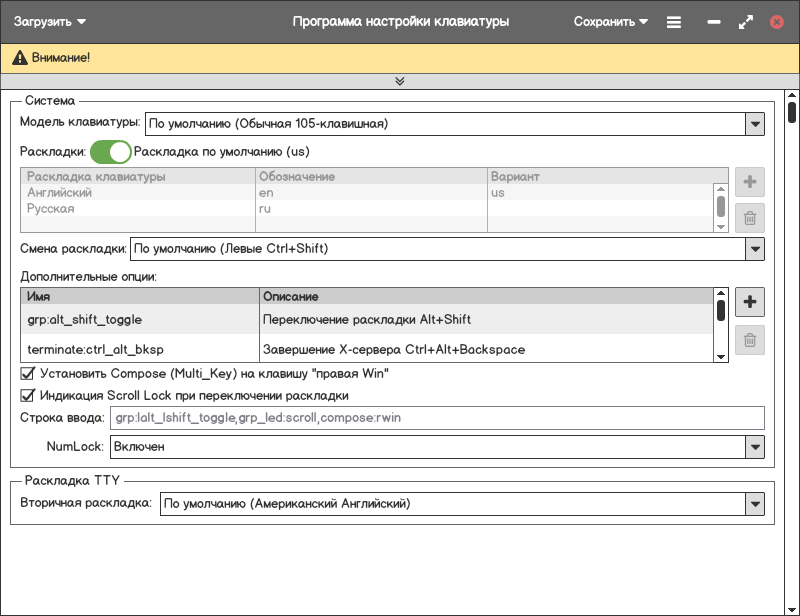Image resolution: width=800 pixels, height=616 pixels.
Task: Click the warning triangle icon
Action: click(18, 58)
